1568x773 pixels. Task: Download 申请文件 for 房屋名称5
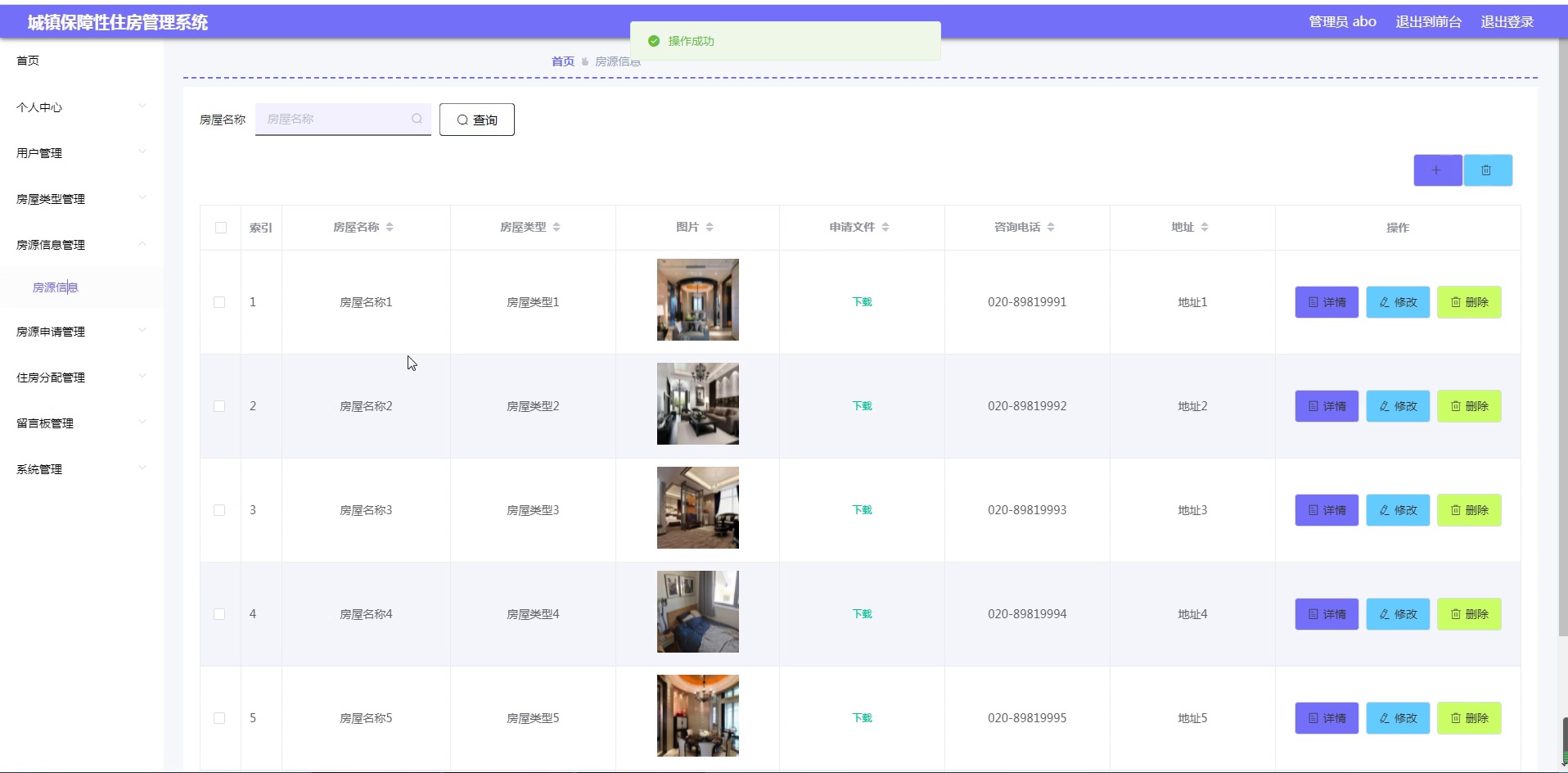pos(862,718)
